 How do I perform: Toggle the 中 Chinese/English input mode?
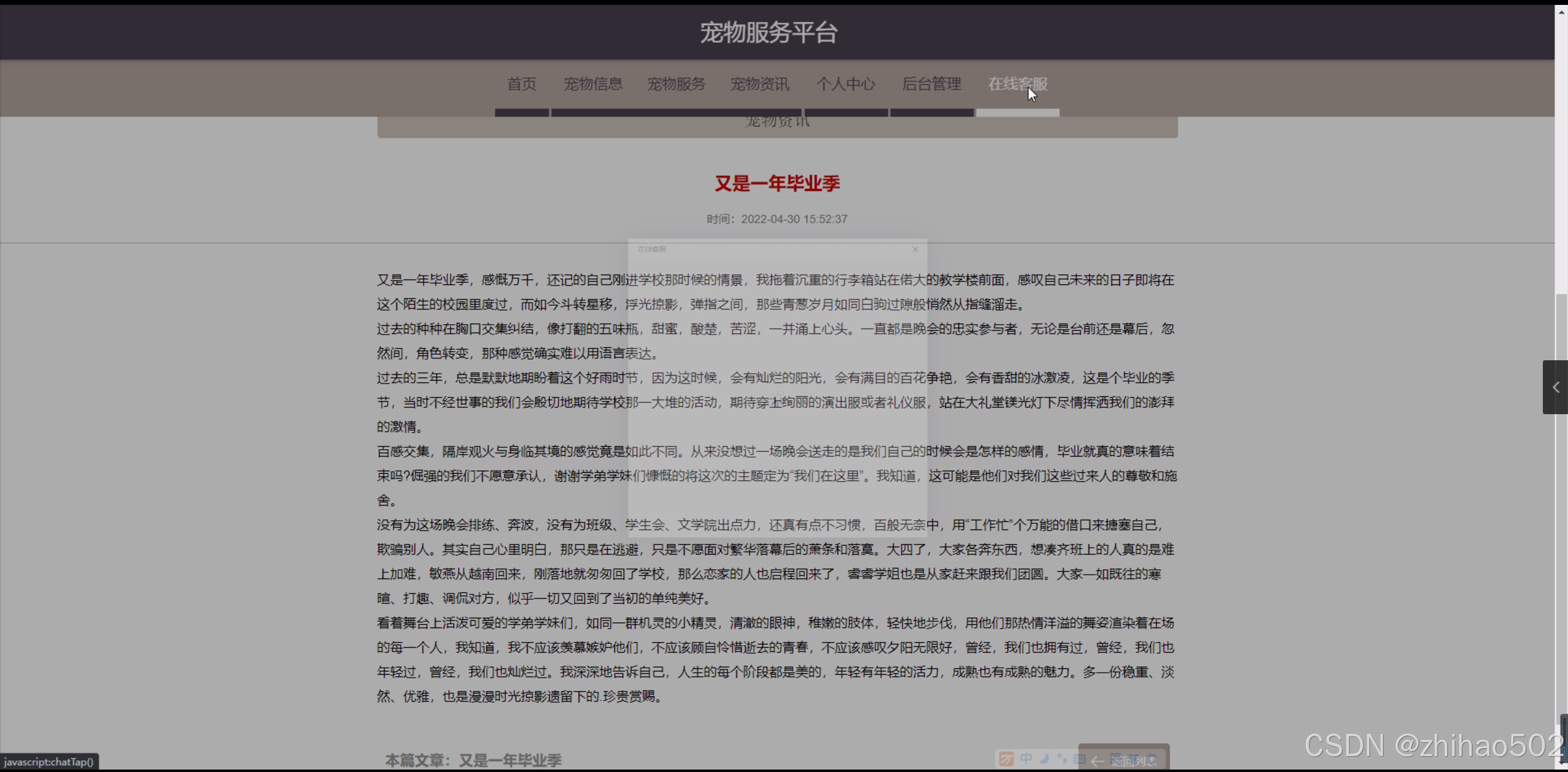point(1026,759)
